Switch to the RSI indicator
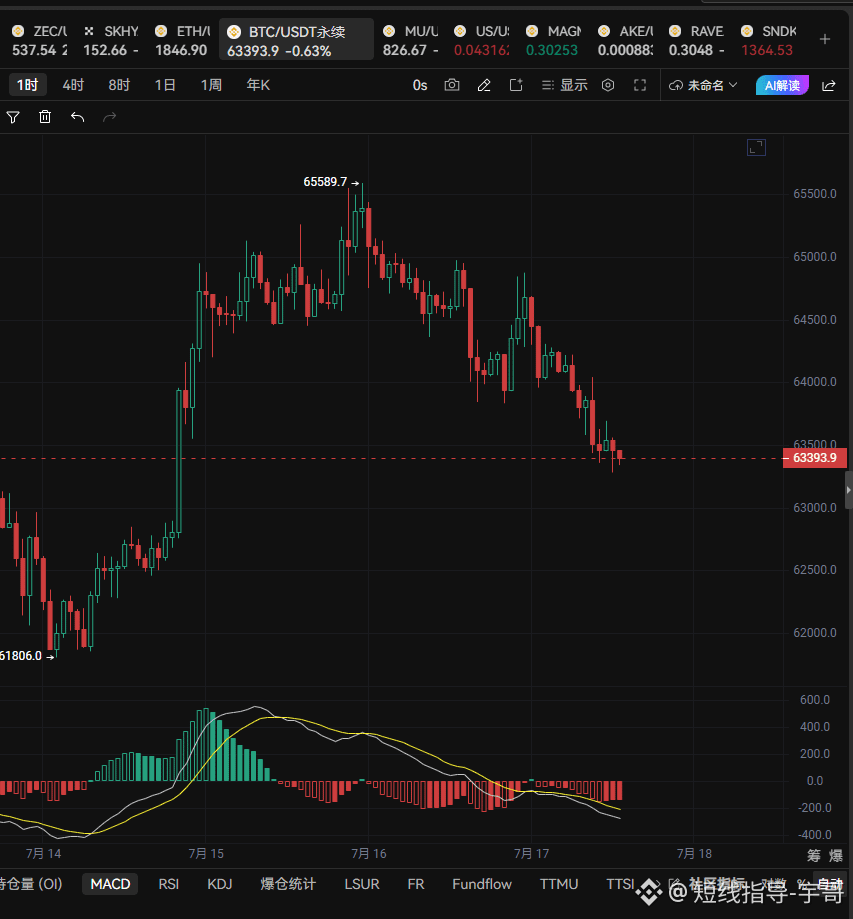The width and height of the screenshot is (853, 919). [168, 884]
